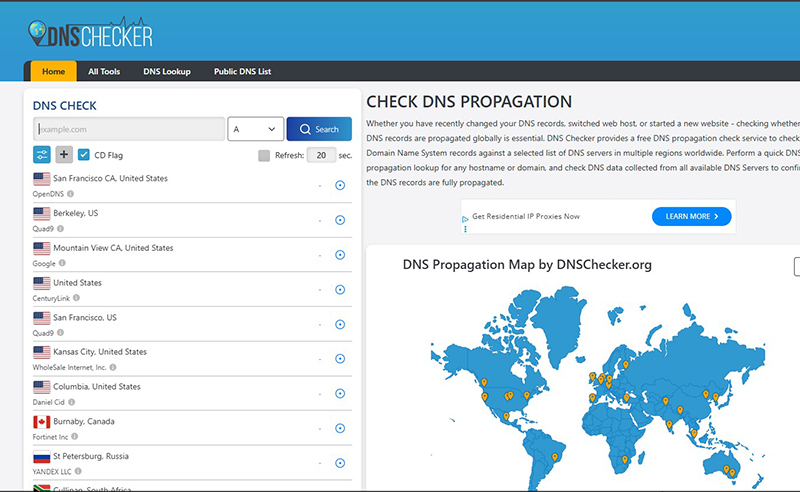Click the Canada flag icon

[x=42, y=422]
